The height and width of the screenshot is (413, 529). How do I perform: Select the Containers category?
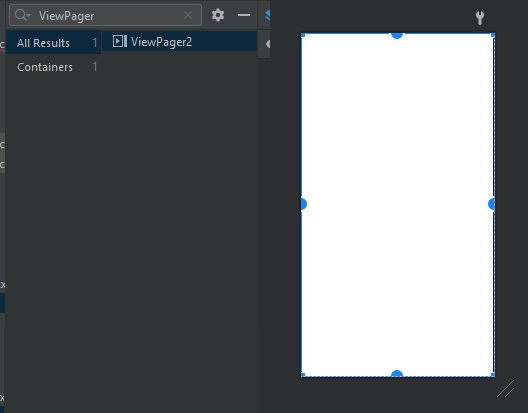click(53, 67)
